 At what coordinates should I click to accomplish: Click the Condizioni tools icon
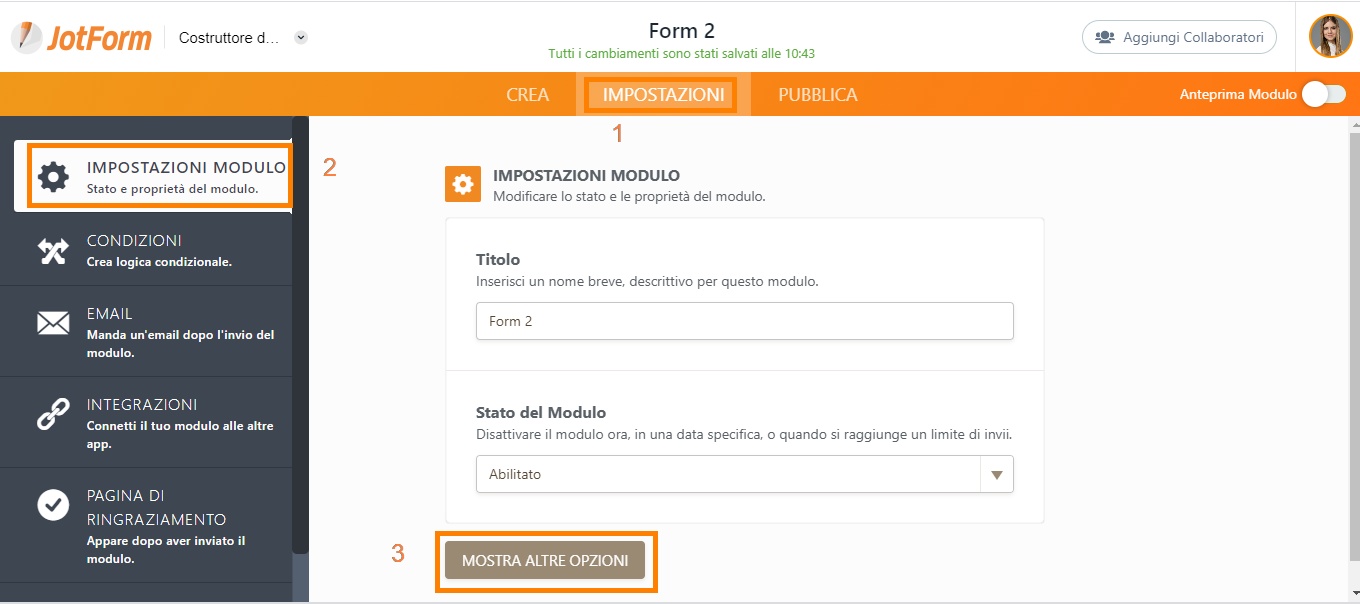point(53,250)
